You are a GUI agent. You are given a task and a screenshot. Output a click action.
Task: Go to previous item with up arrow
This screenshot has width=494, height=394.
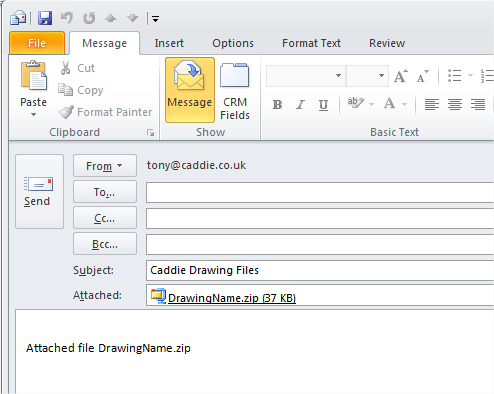pos(111,18)
